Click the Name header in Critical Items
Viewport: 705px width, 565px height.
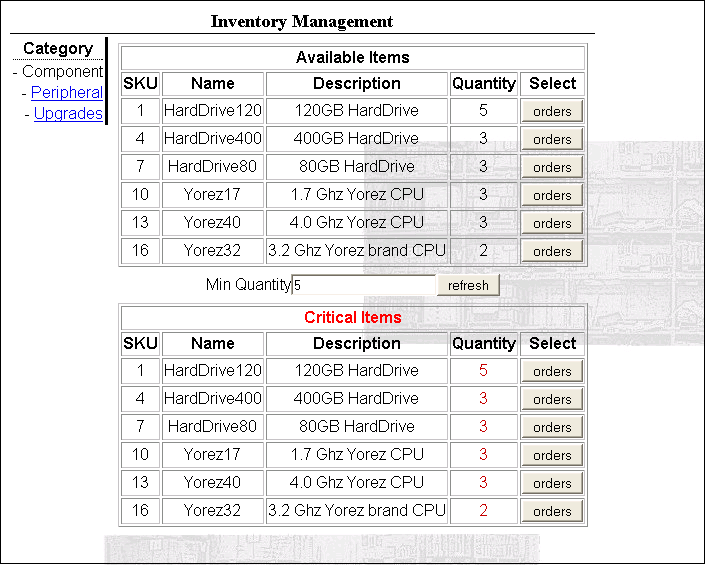[213, 343]
